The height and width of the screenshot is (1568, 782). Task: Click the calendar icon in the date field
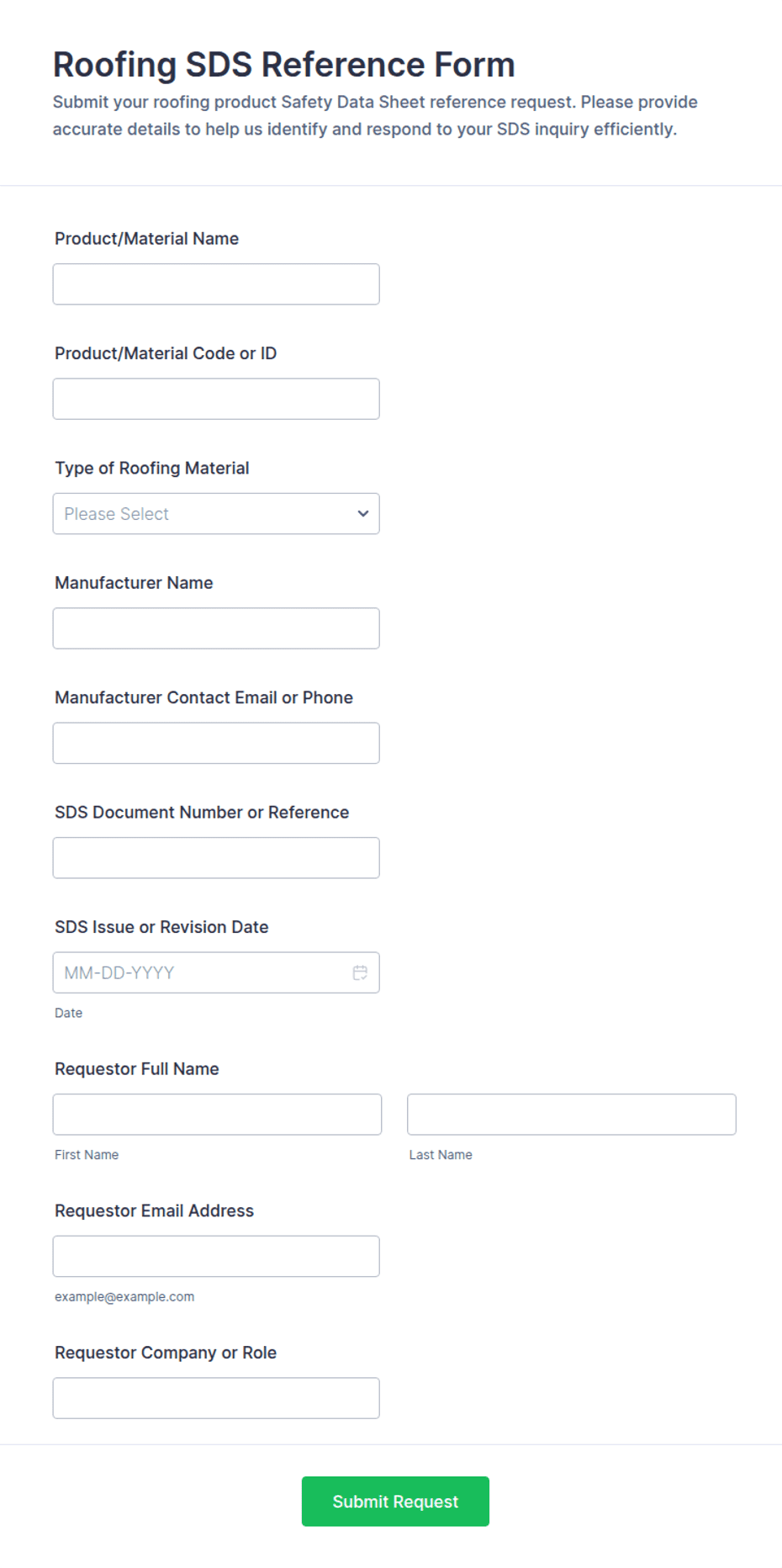(x=360, y=972)
